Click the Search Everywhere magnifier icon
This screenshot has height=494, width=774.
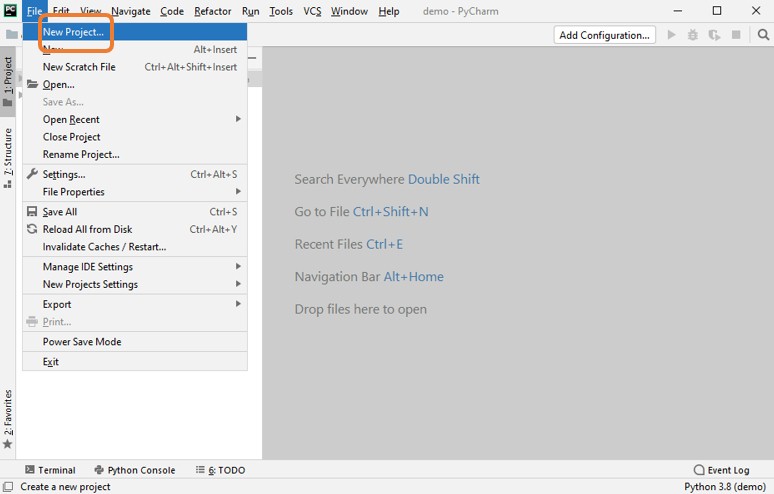click(x=763, y=35)
